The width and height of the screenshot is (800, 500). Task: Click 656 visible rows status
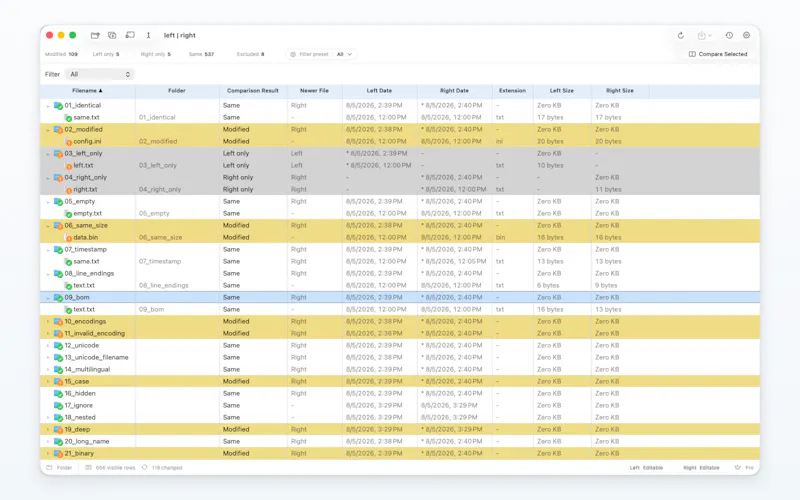pyautogui.click(x=110, y=468)
